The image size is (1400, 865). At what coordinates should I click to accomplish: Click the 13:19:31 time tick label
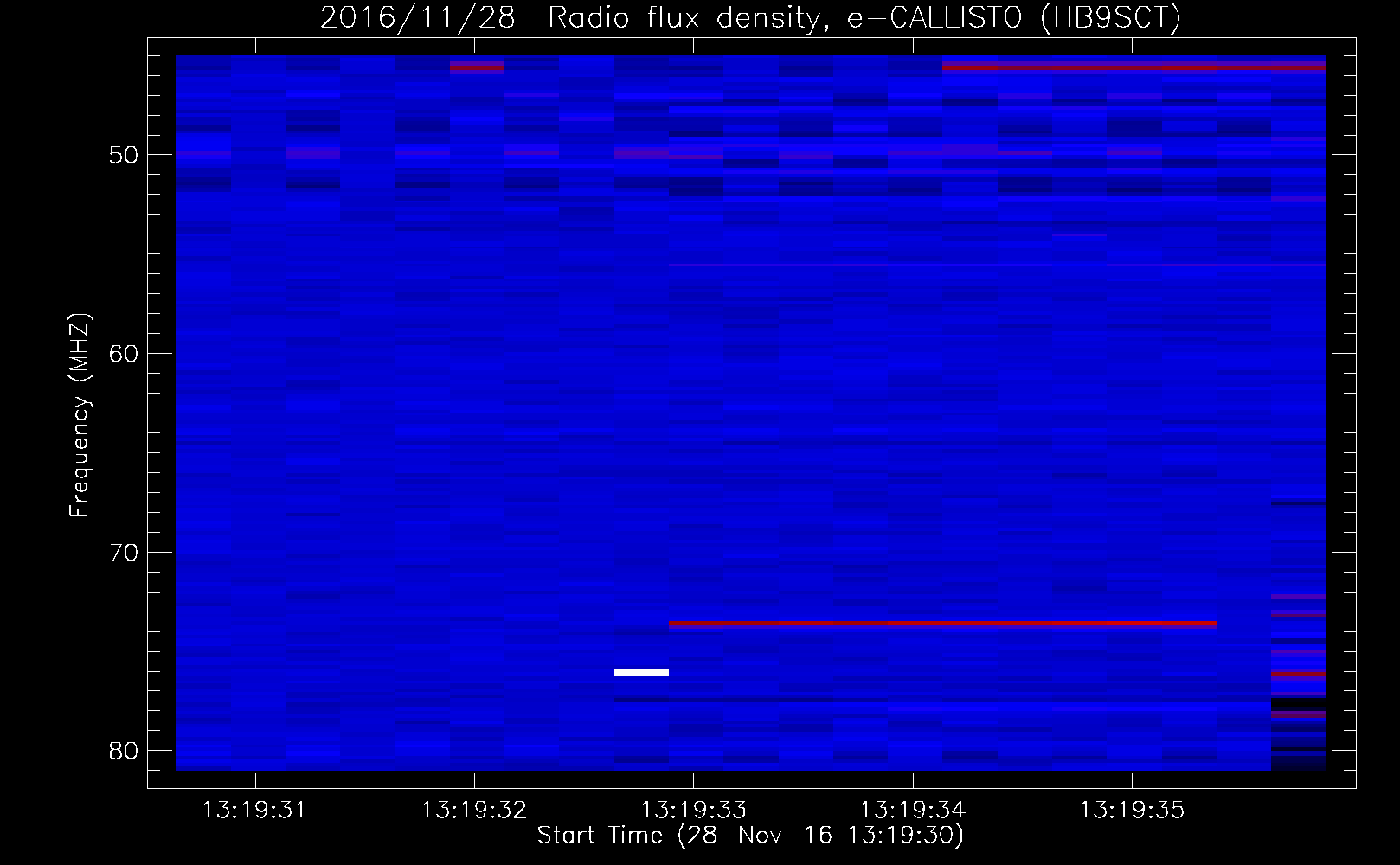click(254, 811)
